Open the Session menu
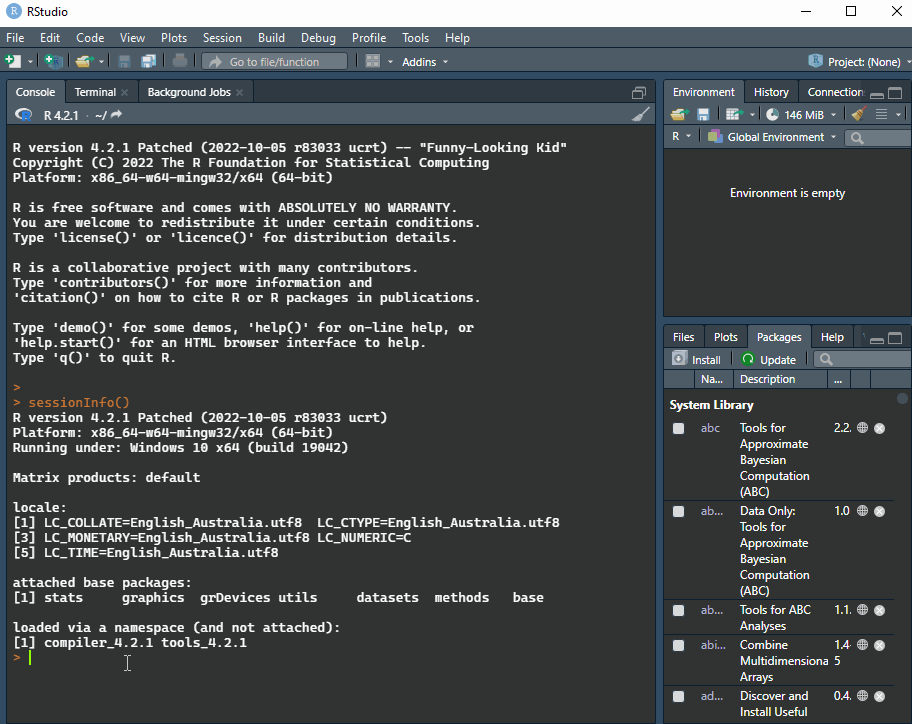The height and width of the screenshot is (724, 912). [222, 38]
